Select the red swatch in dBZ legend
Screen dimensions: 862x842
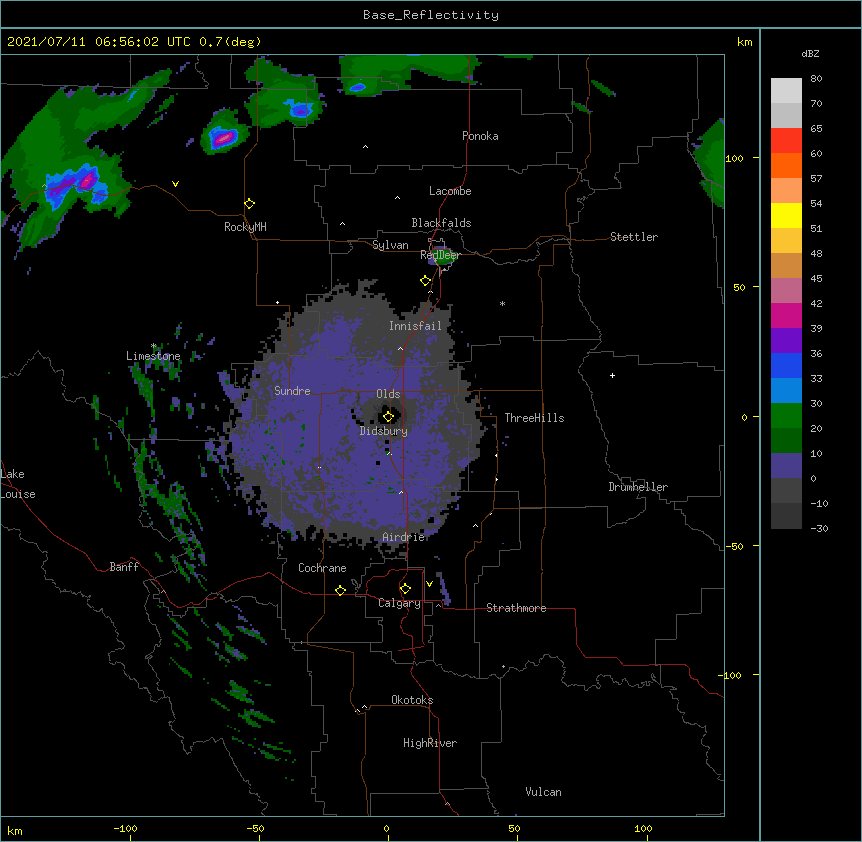tap(786, 140)
